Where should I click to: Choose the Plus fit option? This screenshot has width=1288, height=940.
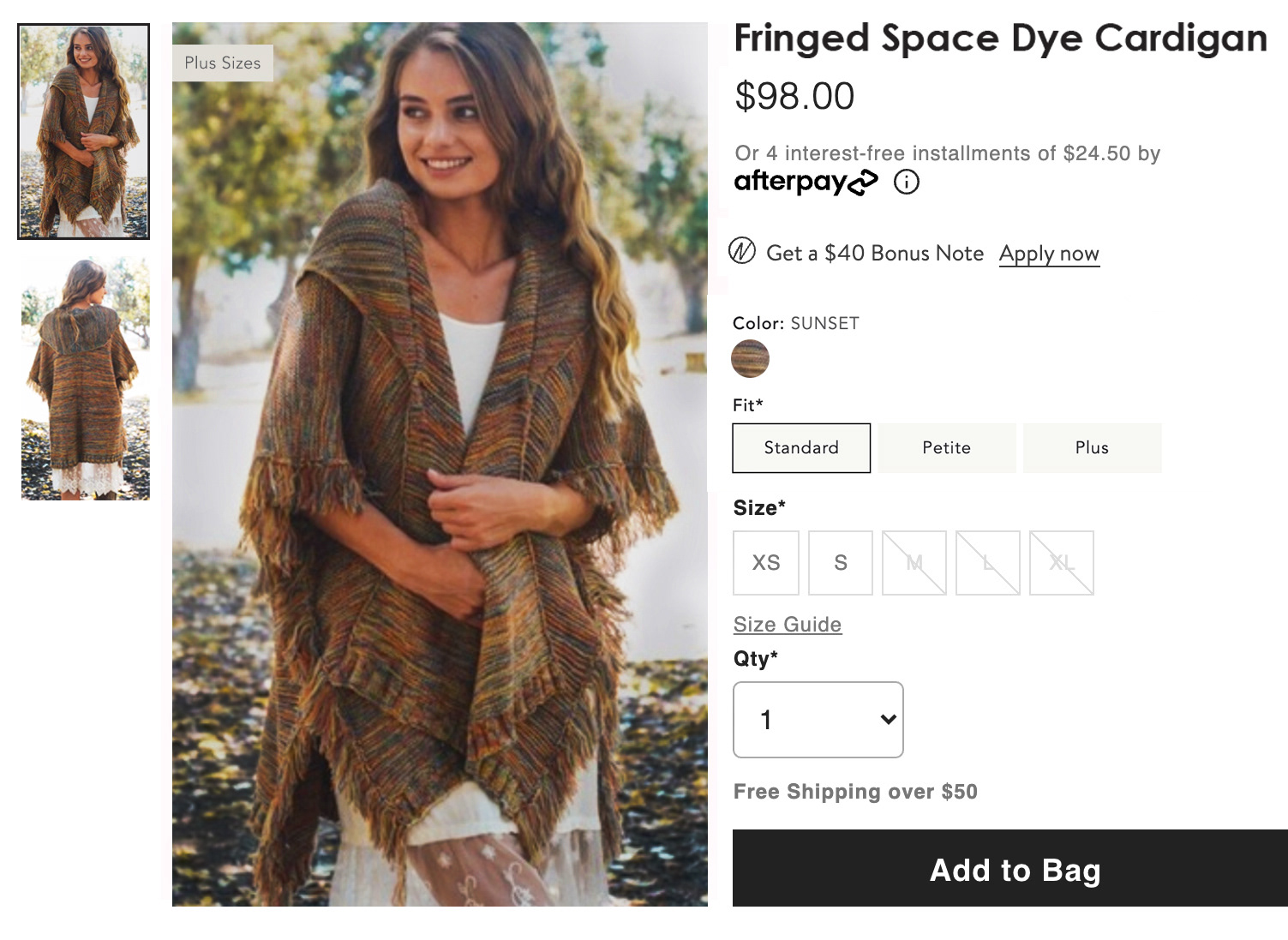[x=1092, y=447]
